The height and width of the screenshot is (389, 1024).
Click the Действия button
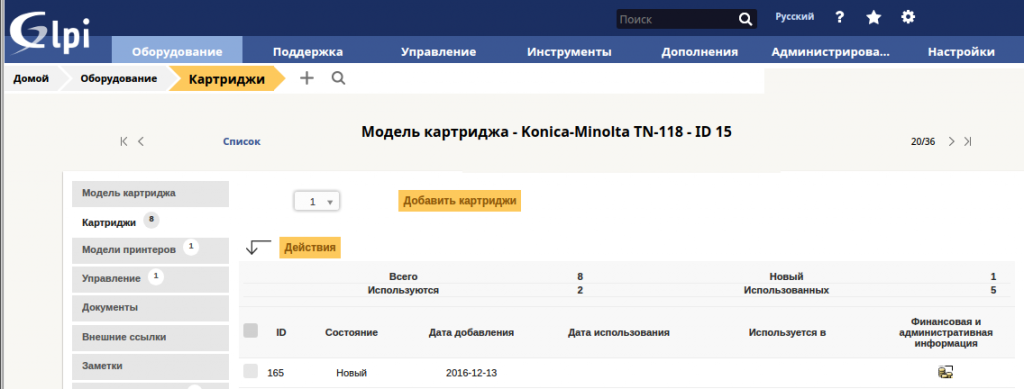point(310,248)
